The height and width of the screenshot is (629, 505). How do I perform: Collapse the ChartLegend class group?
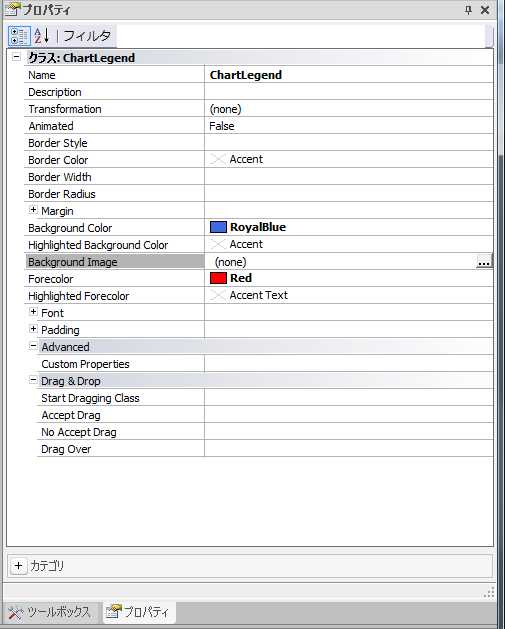coord(16,57)
